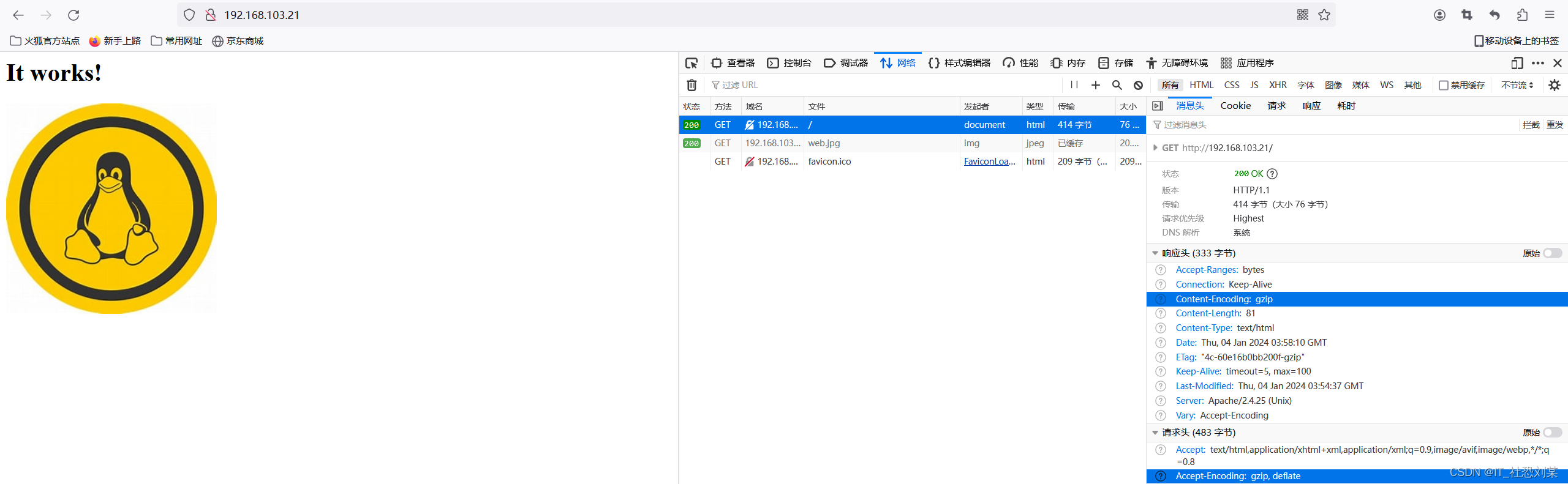This screenshot has height=484, width=1568.
Task: Open help icon for Content-Encoding header
Action: [1161, 299]
